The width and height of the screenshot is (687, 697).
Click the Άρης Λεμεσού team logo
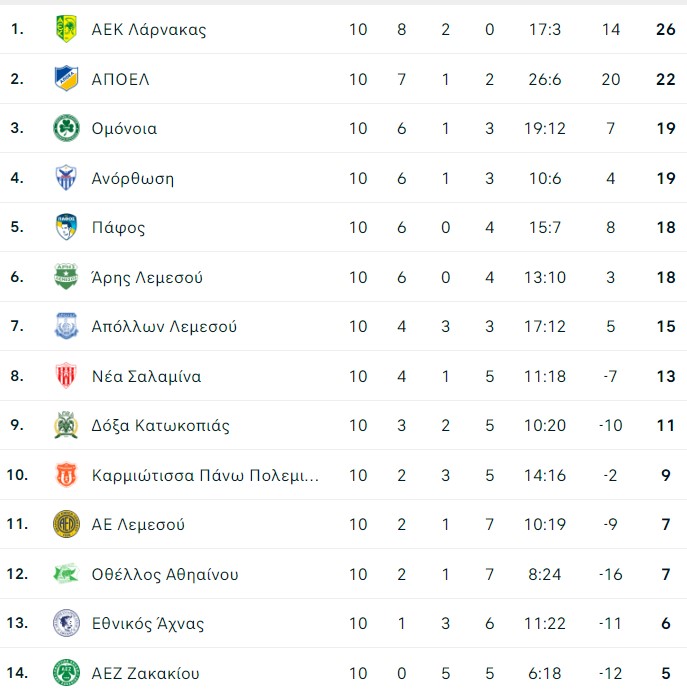tap(66, 278)
